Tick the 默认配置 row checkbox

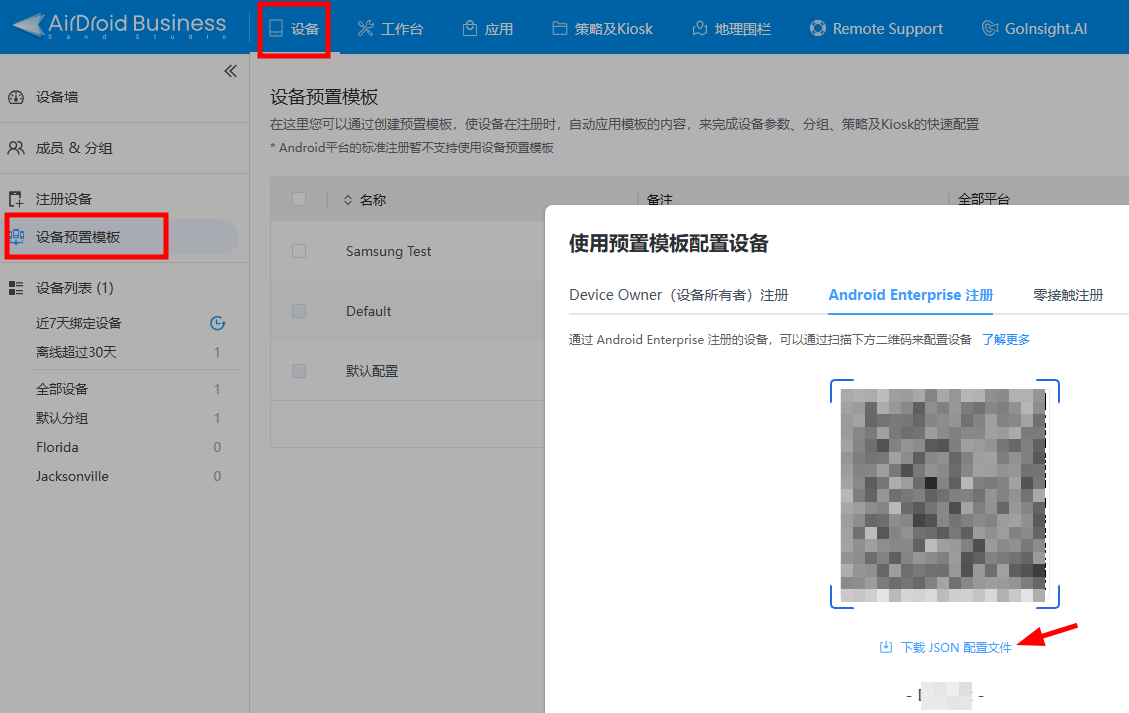(299, 371)
